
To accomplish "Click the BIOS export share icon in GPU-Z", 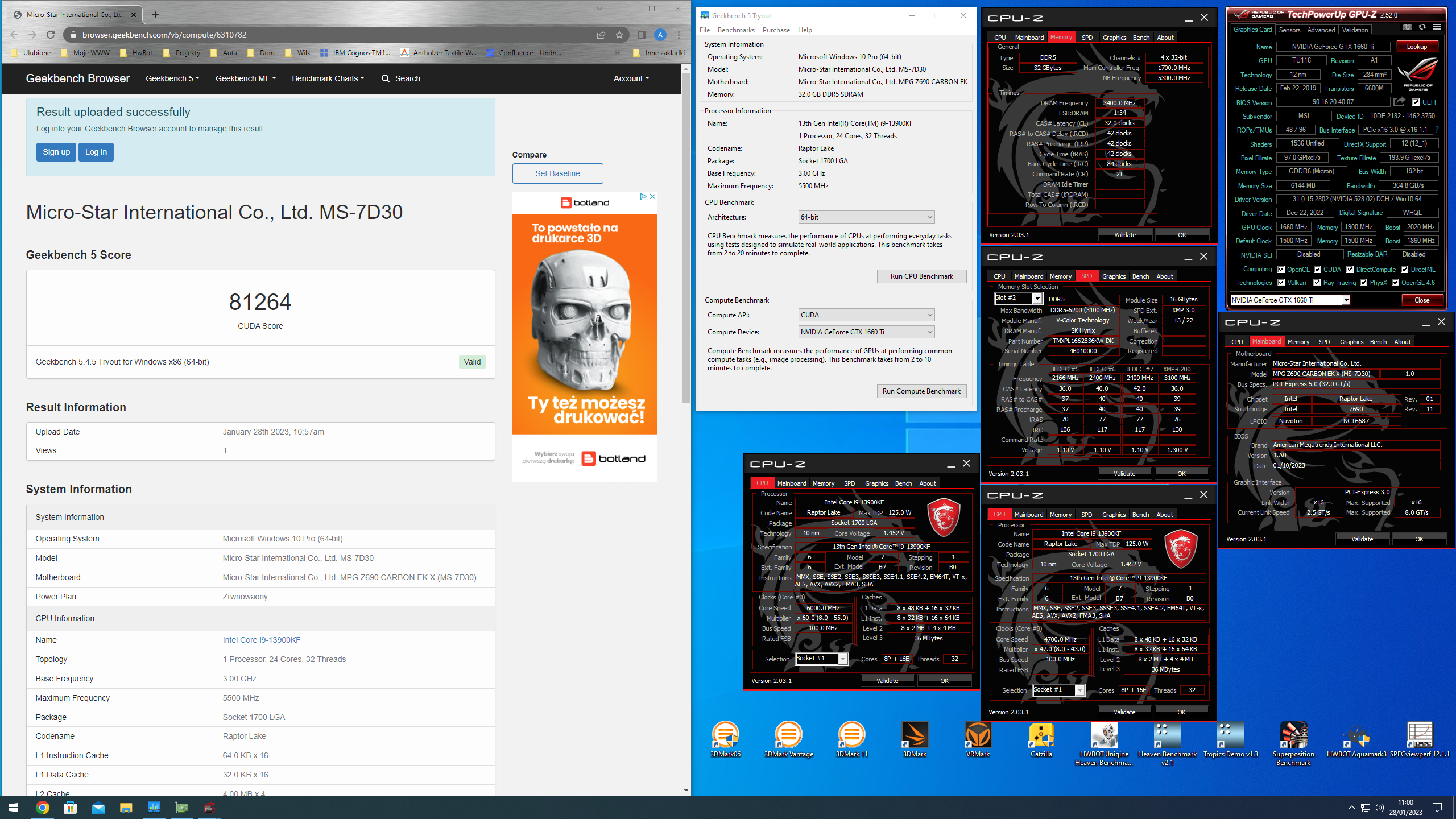I will 1399,102.
